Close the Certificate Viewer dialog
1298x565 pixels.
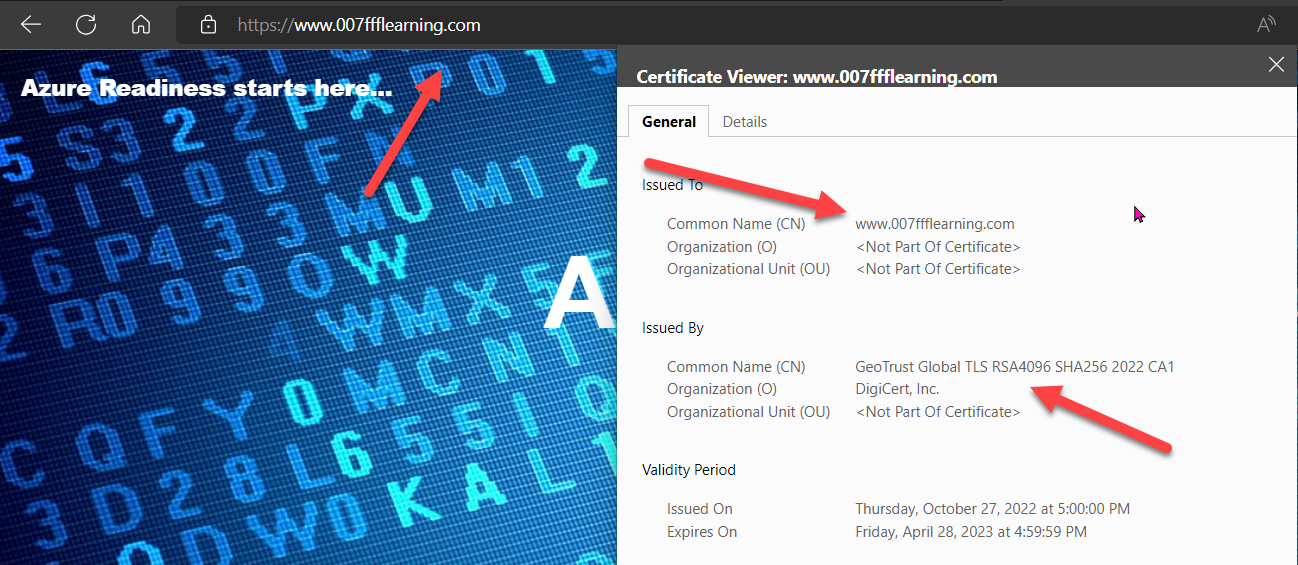pos(1276,65)
